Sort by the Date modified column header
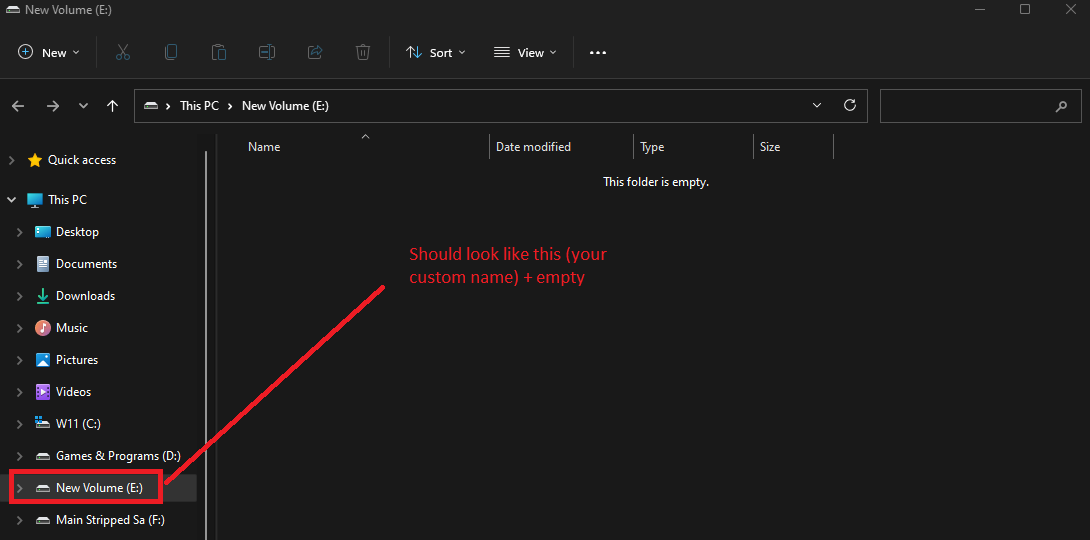1090x540 pixels. [533, 147]
